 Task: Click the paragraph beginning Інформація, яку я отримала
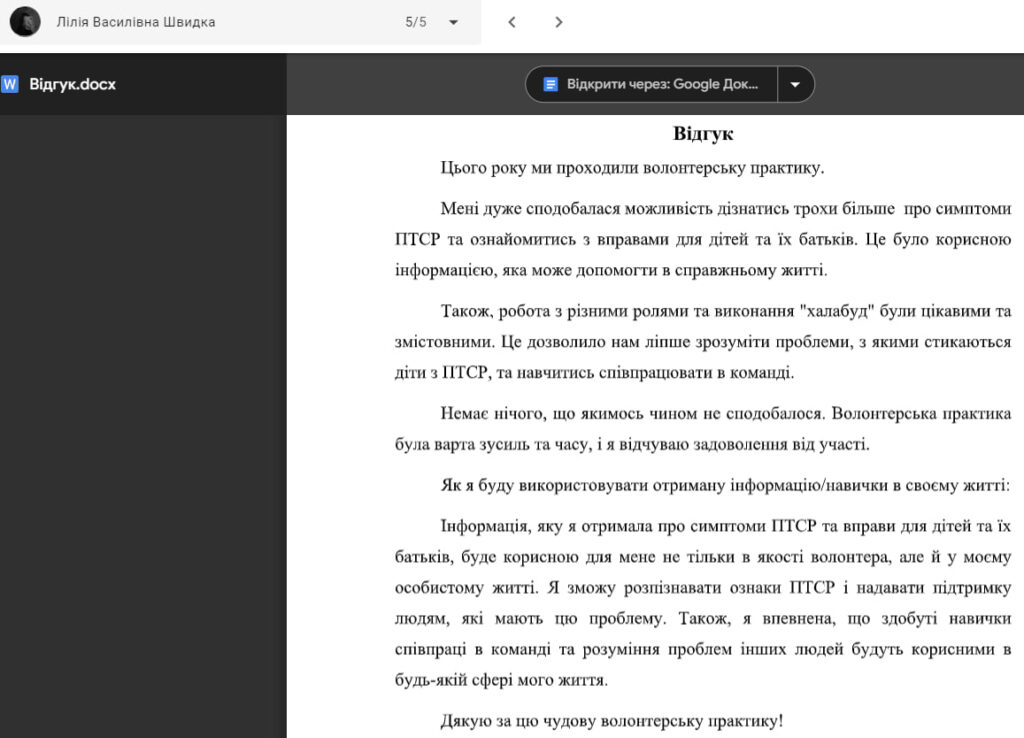coord(703,603)
